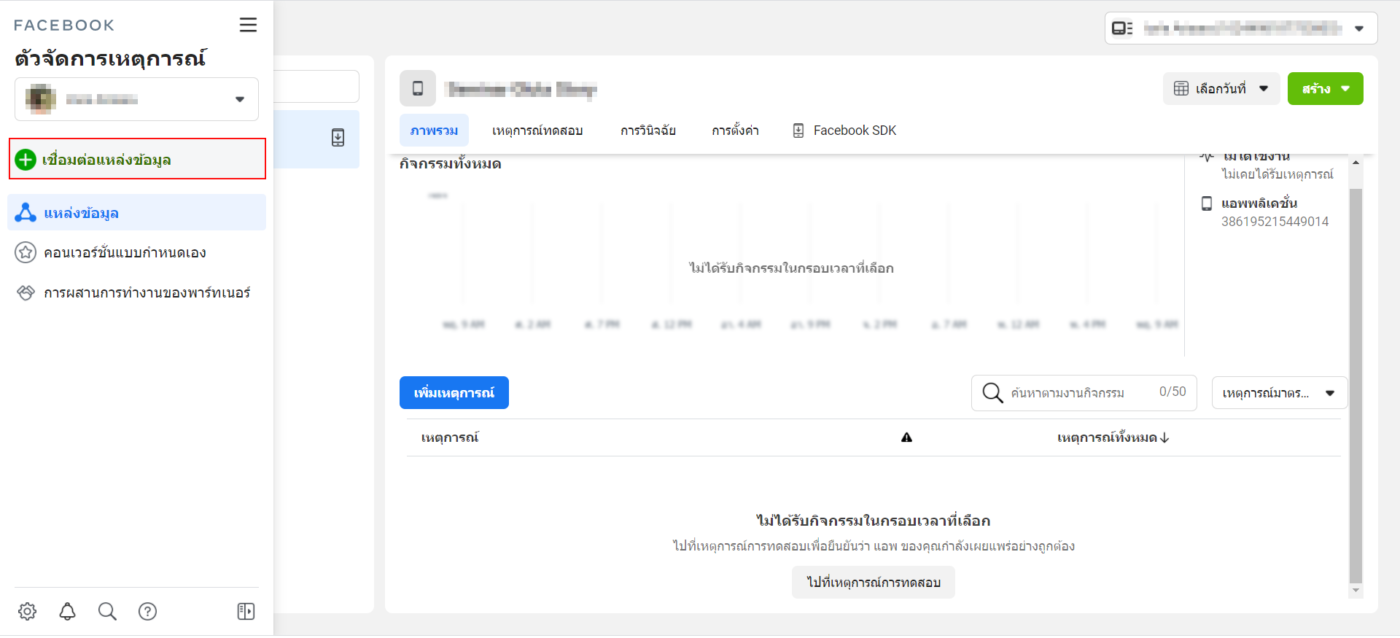1400x638 pixels.
Task: Open settings gear in sidebar footer
Action: [27, 611]
